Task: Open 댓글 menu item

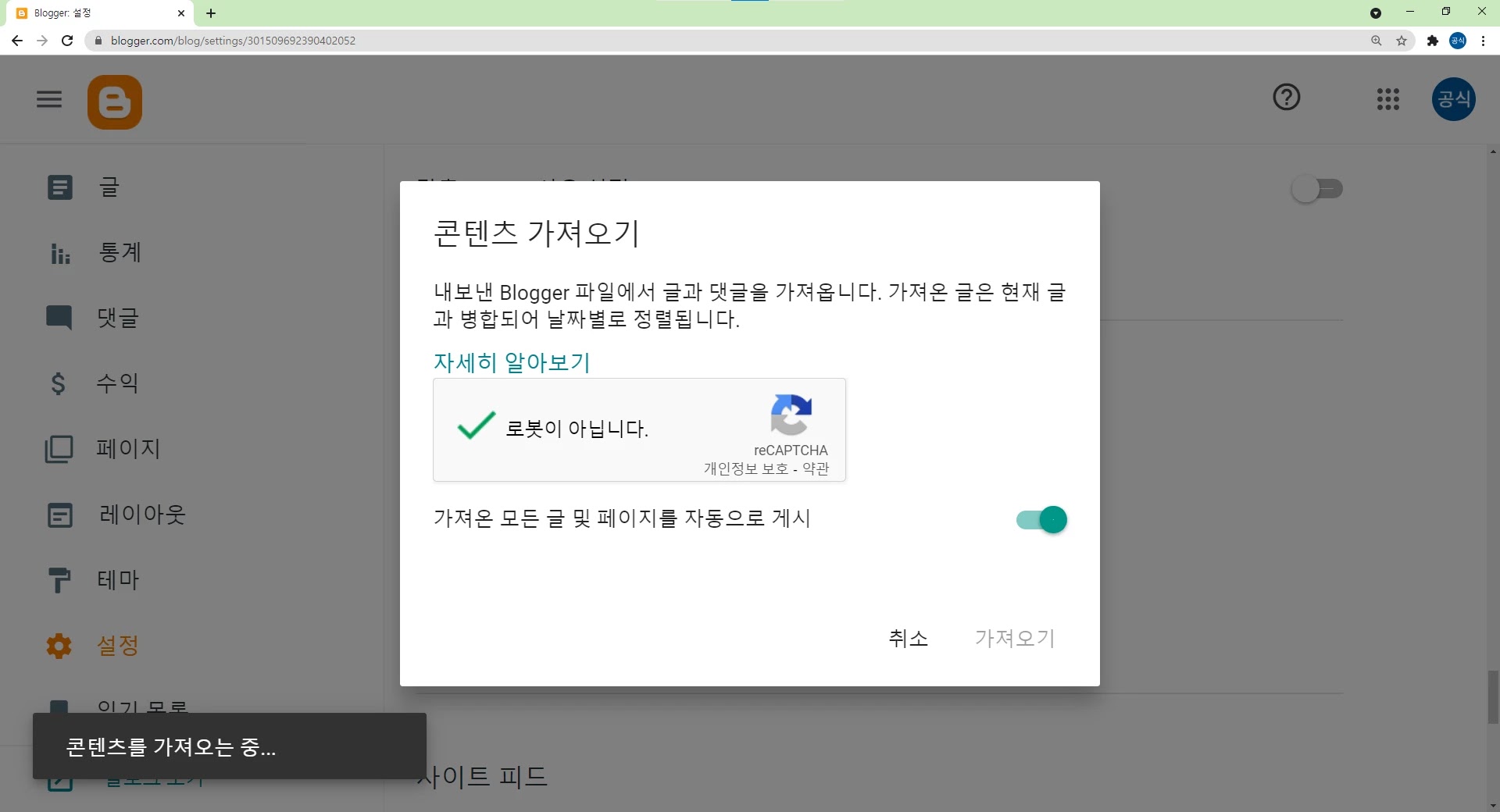Action: coord(118,318)
